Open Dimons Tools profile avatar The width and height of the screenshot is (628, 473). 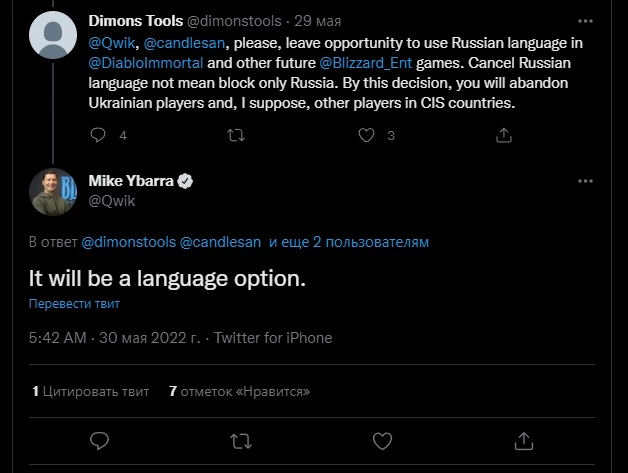pos(53,35)
